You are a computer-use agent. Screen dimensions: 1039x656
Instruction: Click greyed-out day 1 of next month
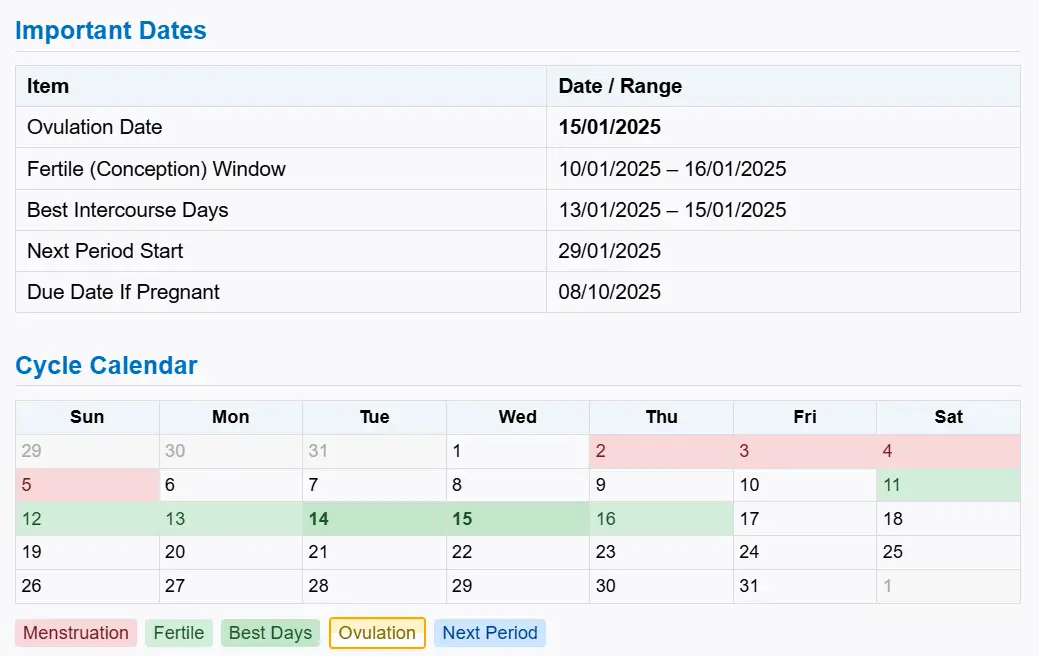click(947, 587)
